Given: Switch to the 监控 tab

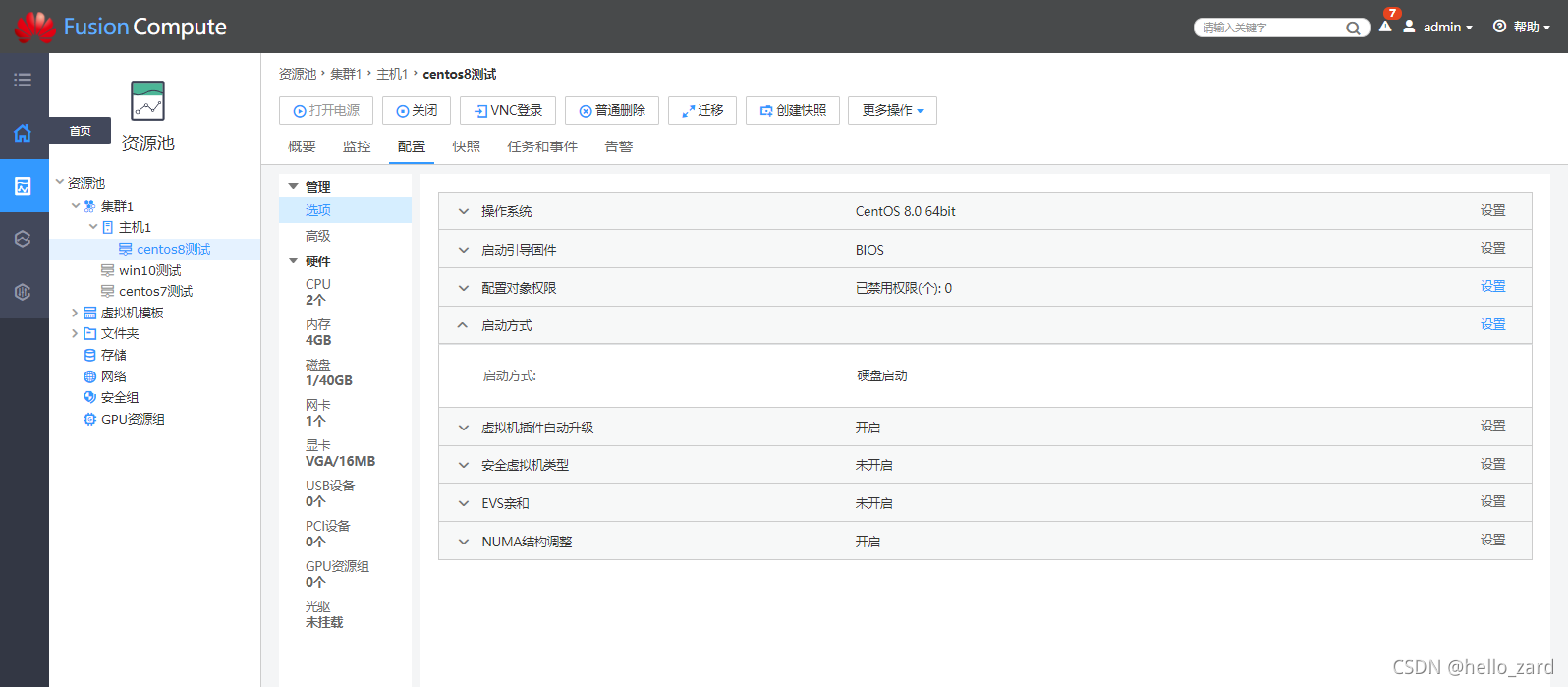Looking at the screenshot, I should coord(357,146).
